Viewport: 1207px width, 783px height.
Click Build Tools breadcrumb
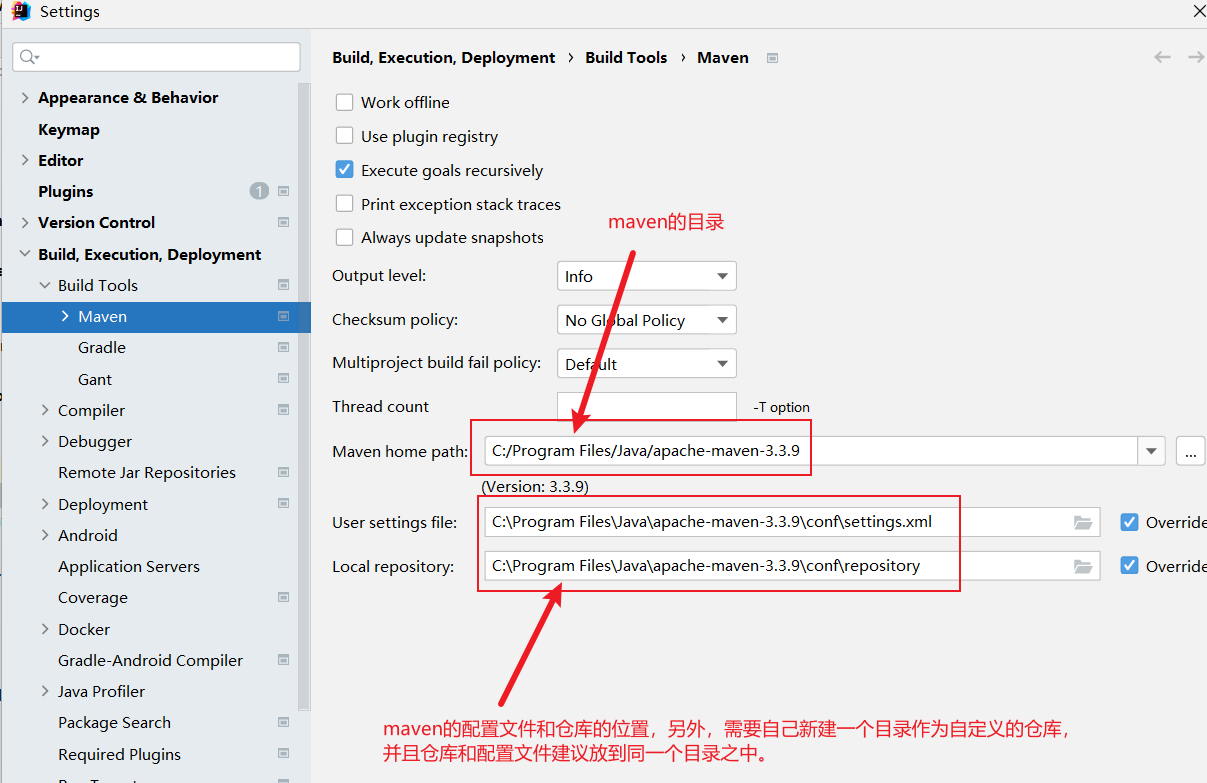pyautogui.click(x=626, y=57)
